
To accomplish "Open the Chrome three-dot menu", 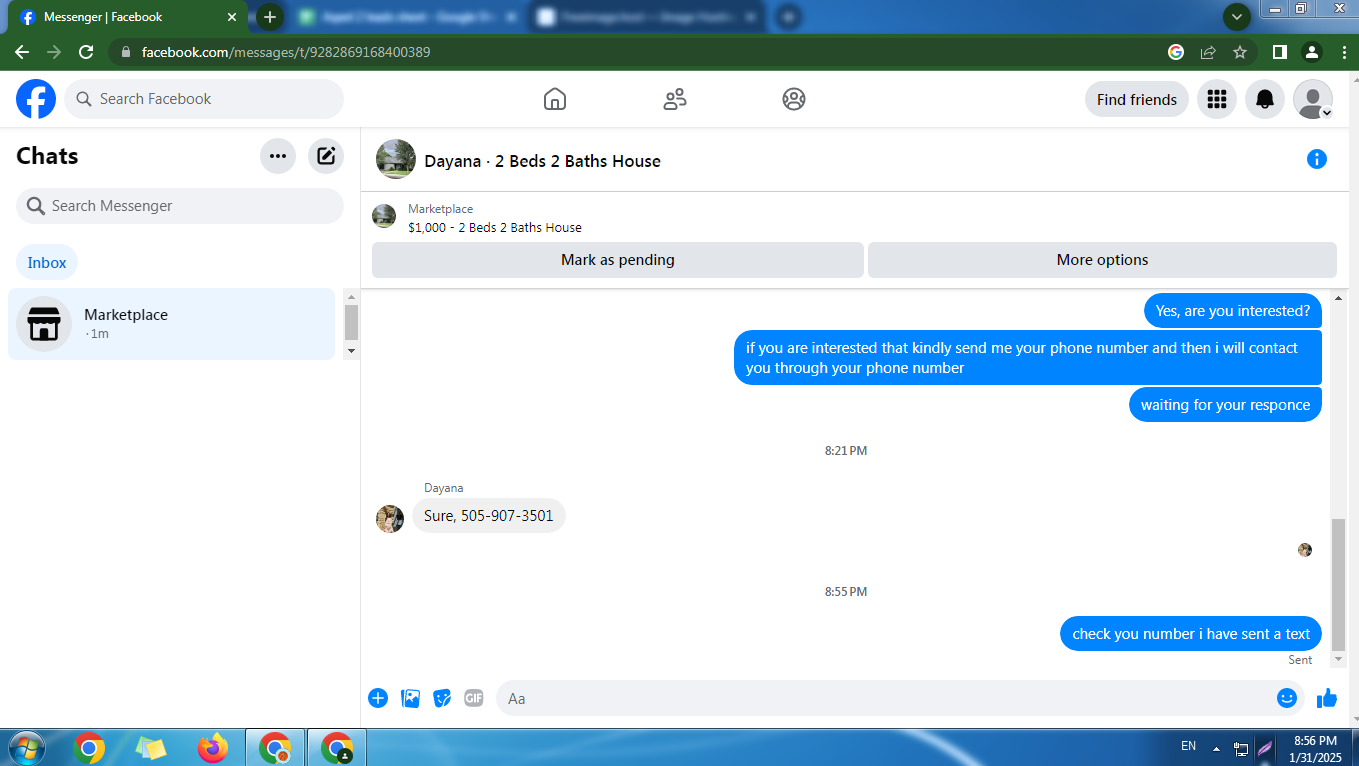I will click(1343, 52).
